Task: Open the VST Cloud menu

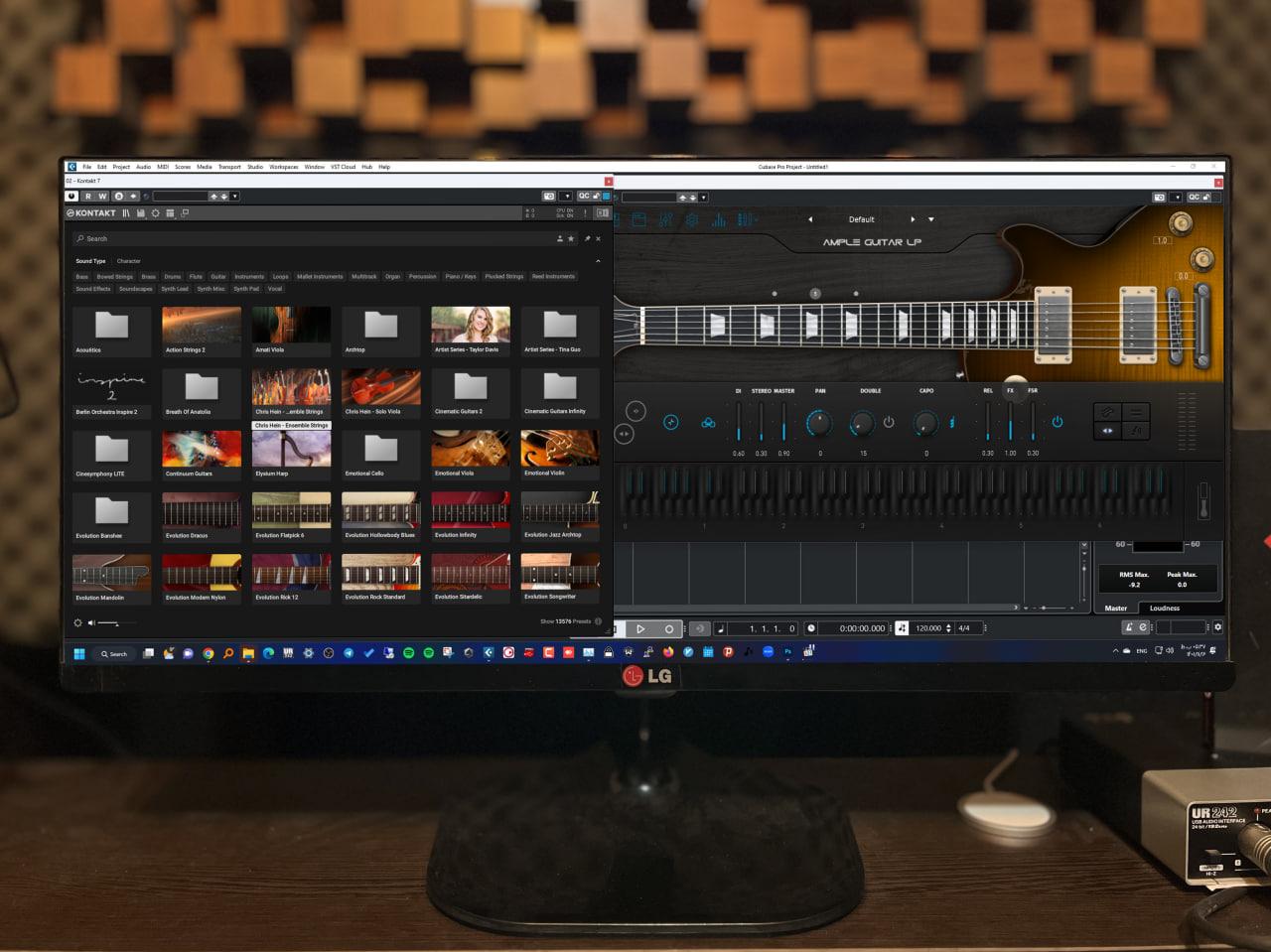Action: [x=343, y=167]
